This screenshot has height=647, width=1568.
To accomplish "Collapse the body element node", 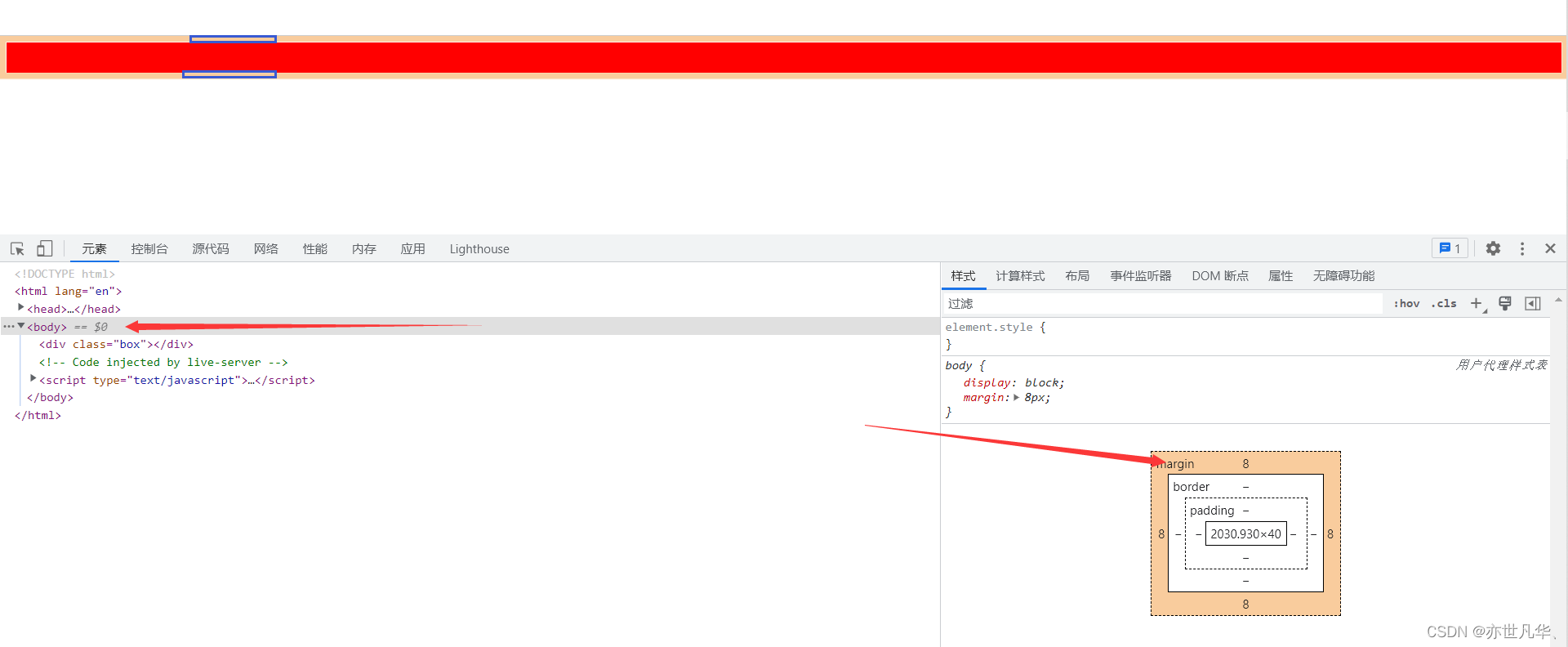I will [x=21, y=326].
